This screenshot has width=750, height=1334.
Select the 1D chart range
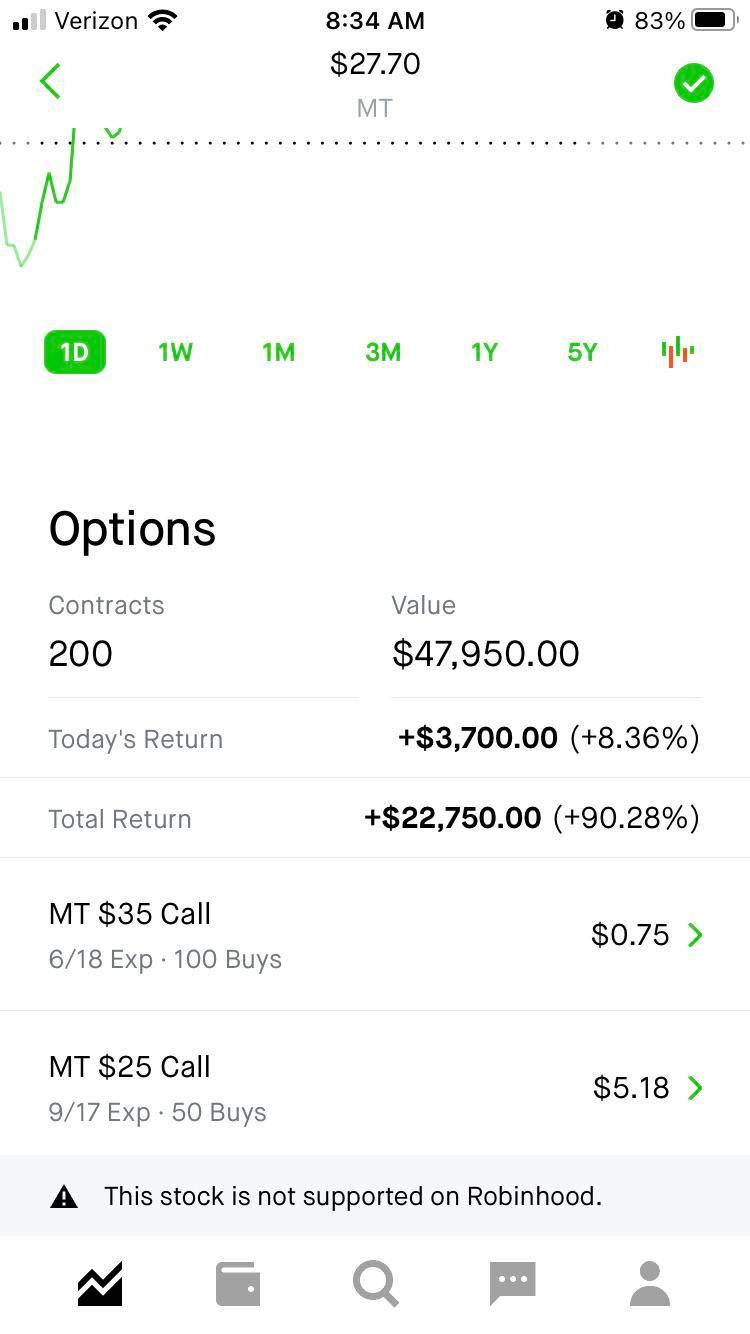click(75, 352)
